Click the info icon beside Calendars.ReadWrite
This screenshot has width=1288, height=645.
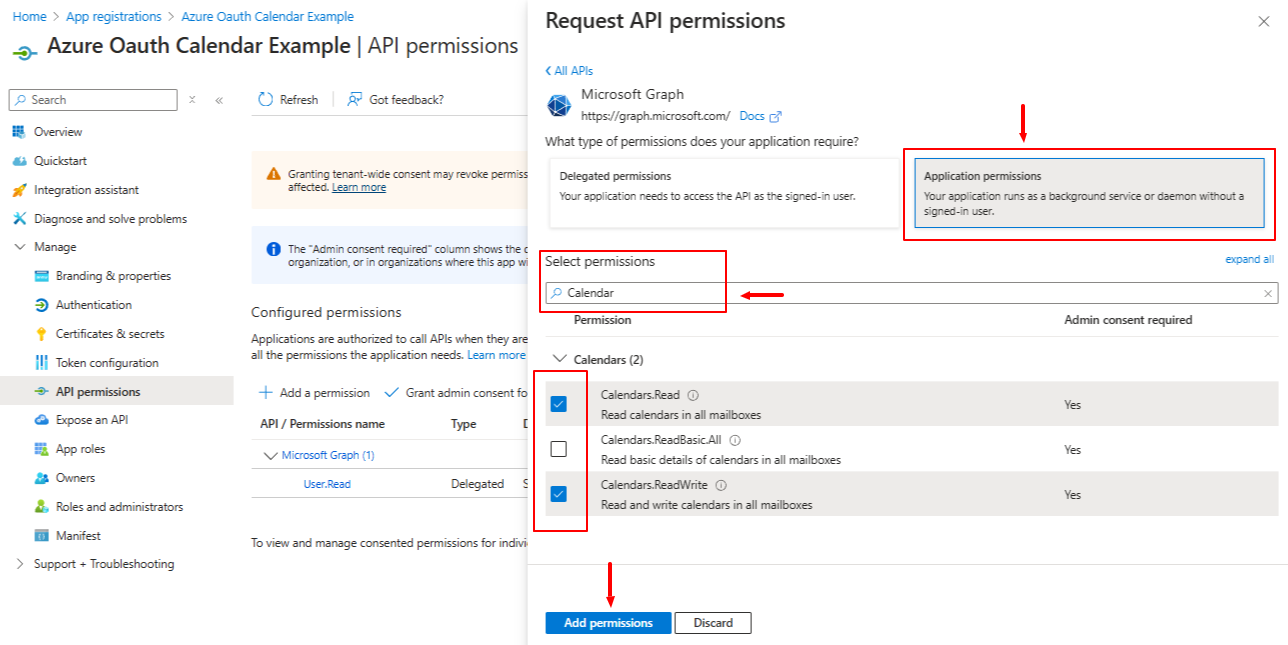pos(721,485)
